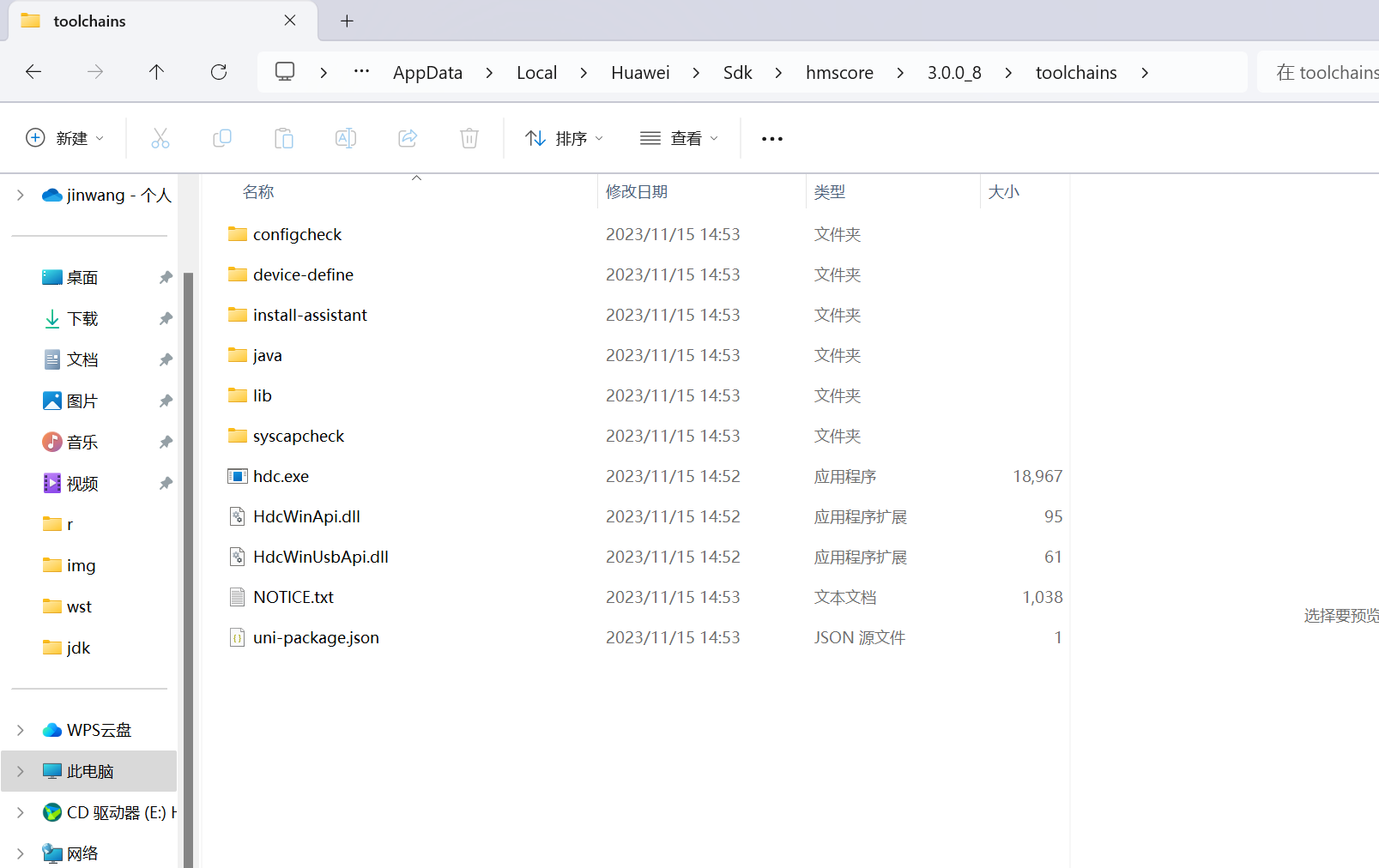Click the Paste clipboard icon
This screenshot has width=1379, height=868.
[284, 138]
